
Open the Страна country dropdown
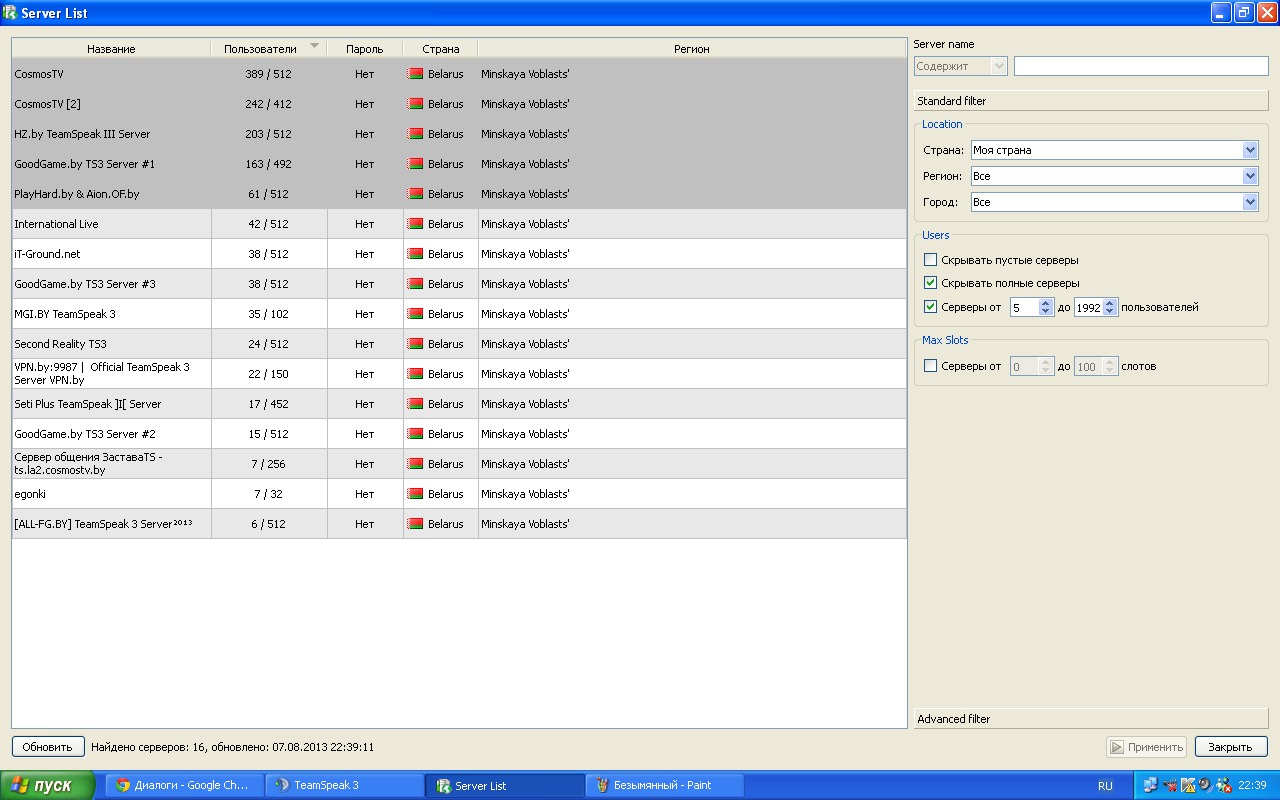(x=1250, y=150)
